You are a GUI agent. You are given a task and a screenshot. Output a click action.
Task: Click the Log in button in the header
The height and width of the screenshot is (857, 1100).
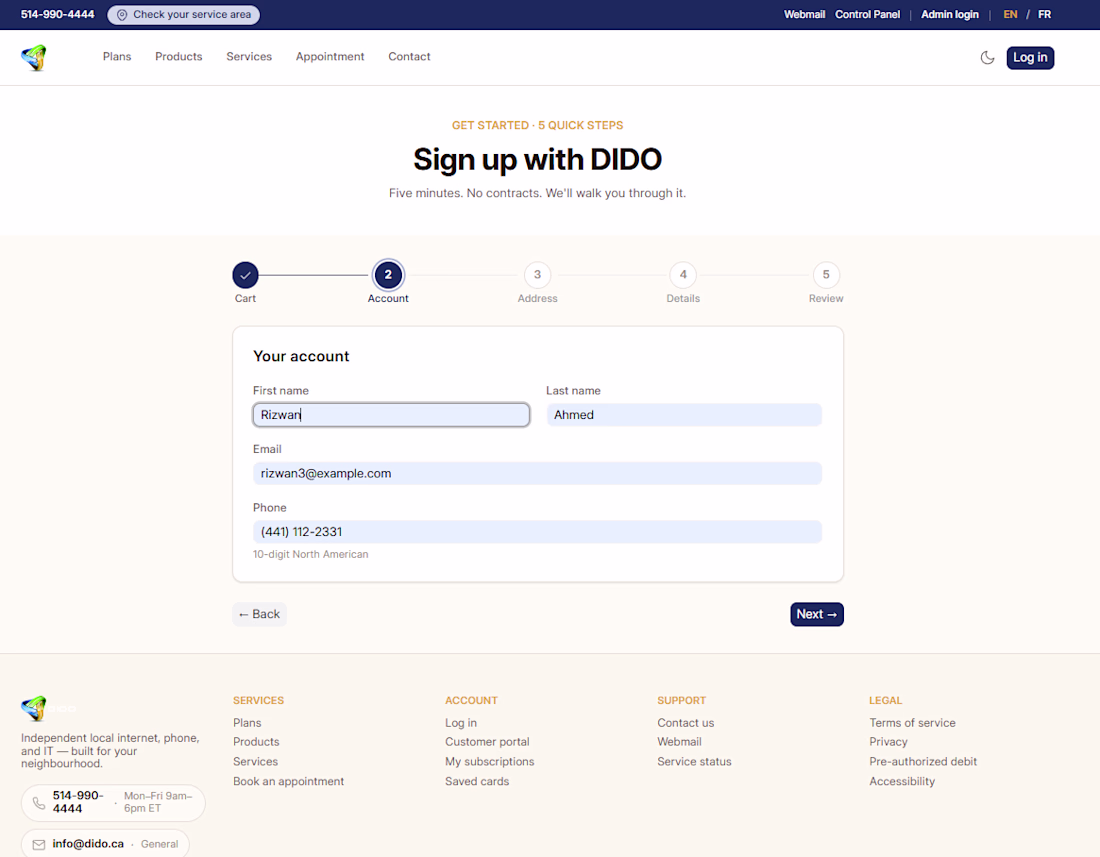click(1030, 58)
